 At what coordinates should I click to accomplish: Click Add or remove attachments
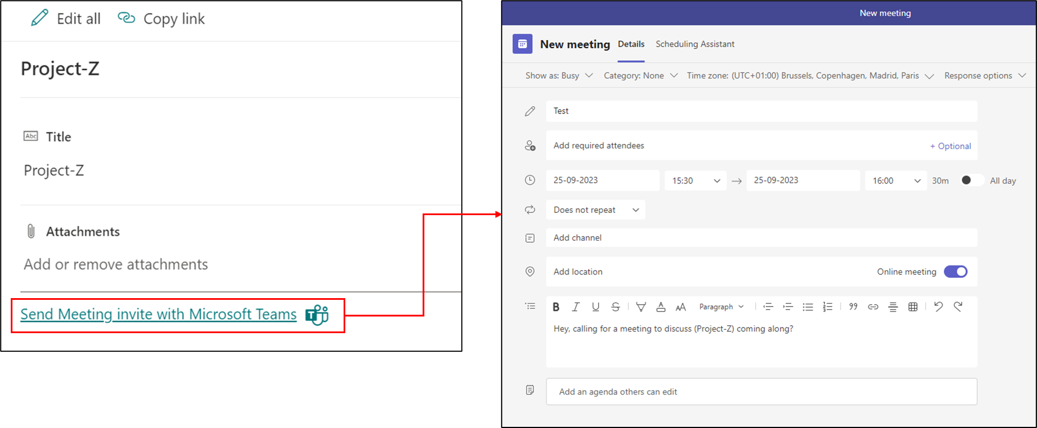(116, 265)
